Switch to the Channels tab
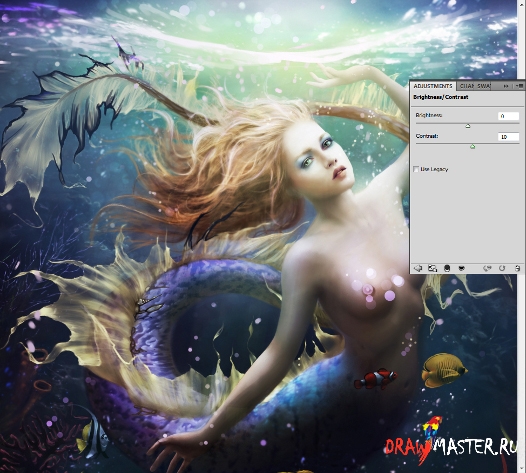Image resolution: width=526 pixels, height=473 pixels. click(x=467, y=86)
